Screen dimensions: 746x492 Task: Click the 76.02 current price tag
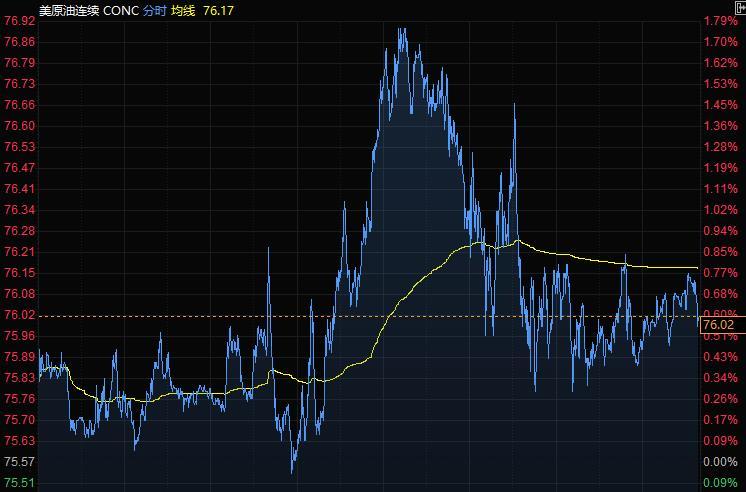click(x=719, y=325)
